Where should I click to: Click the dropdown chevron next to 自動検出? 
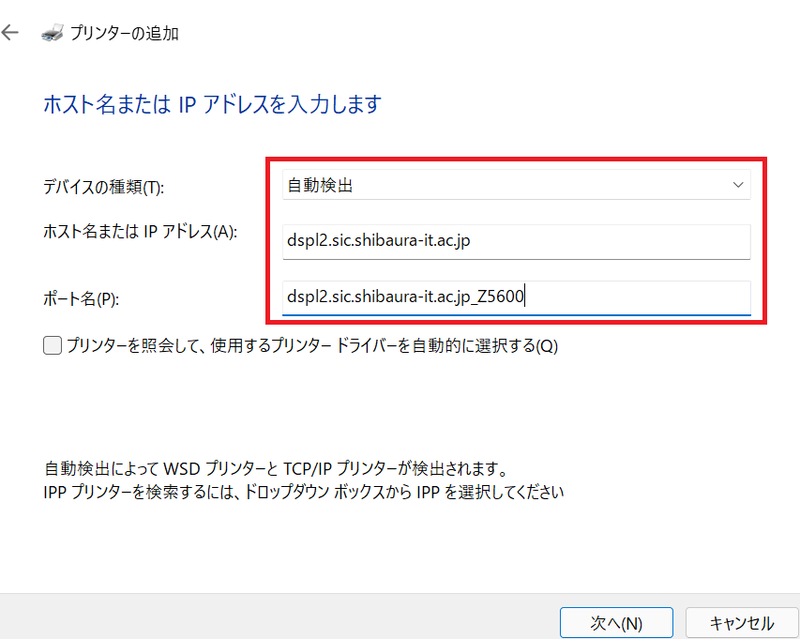738,185
